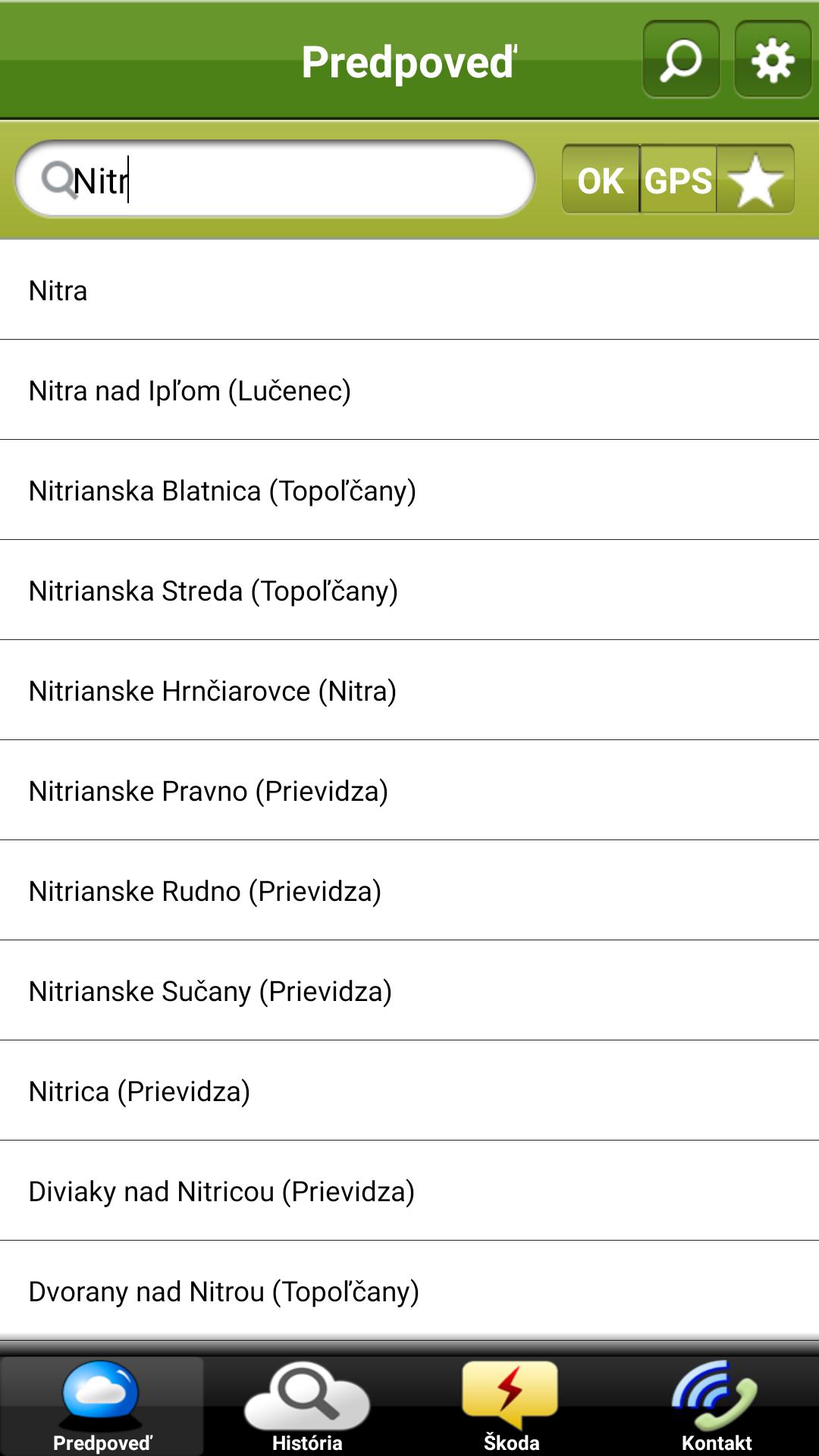Screen dimensions: 819x1456
Task: Pick Nitrianske Sučany (Prievidza)
Action: point(409,991)
